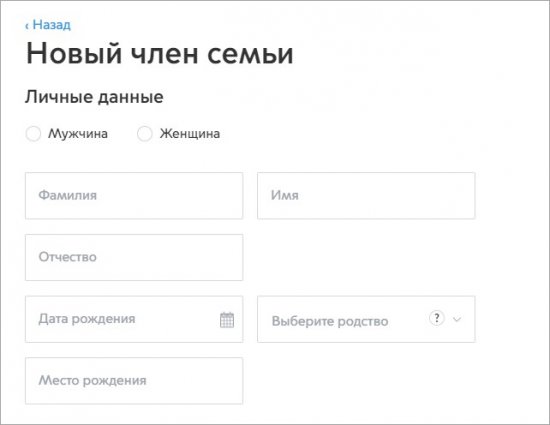Click the Новый член семьи page title

coord(160,54)
